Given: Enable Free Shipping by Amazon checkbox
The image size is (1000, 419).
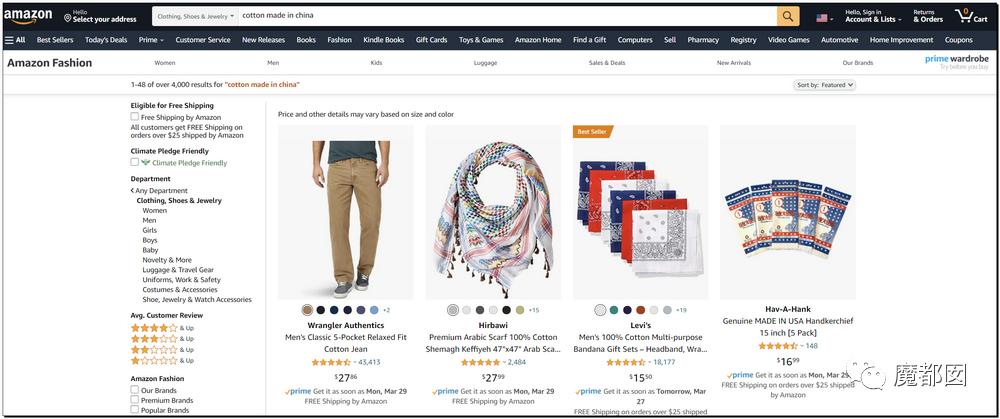Looking at the screenshot, I should pos(135,117).
